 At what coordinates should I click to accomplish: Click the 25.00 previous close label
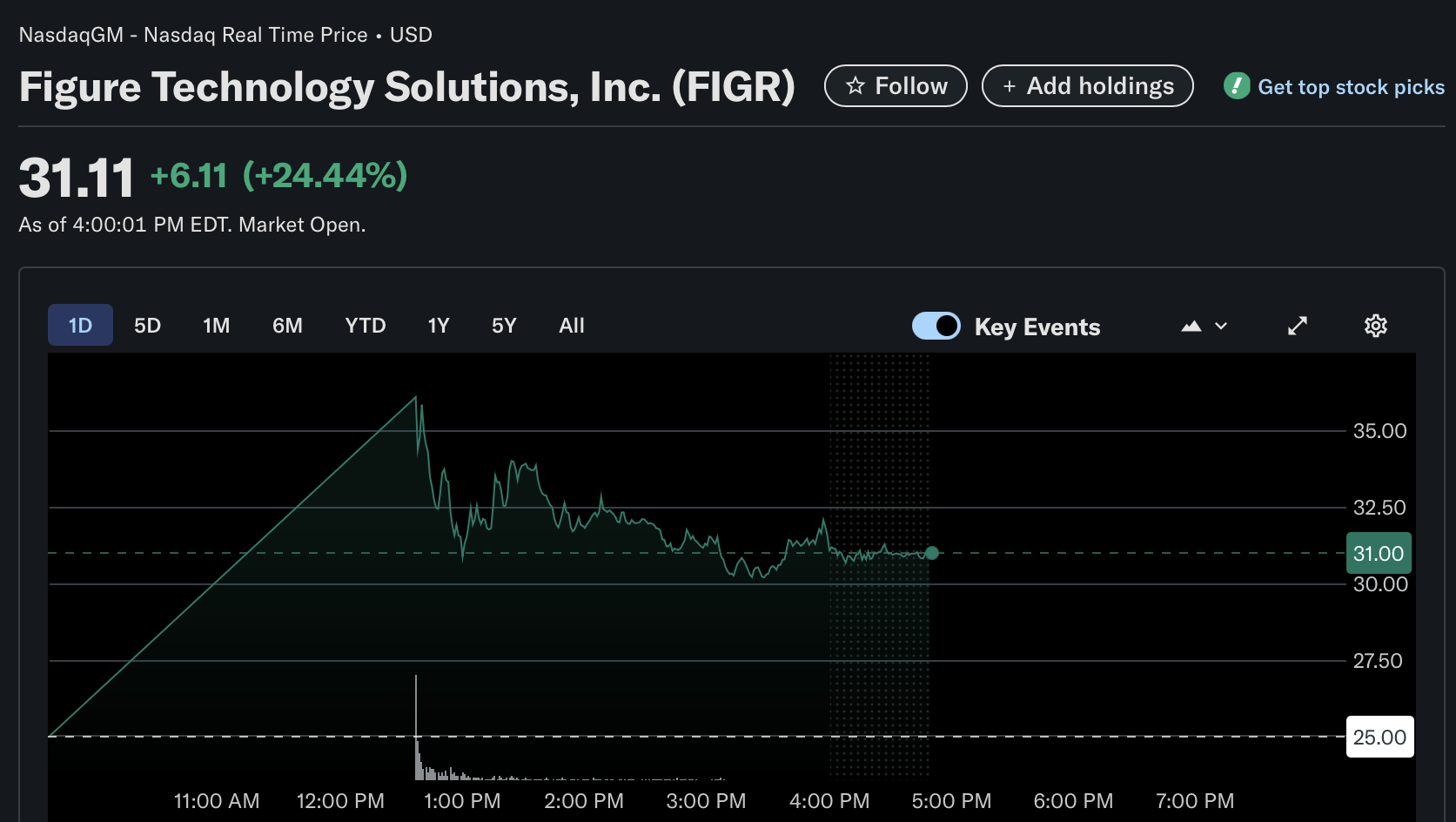[1379, 738]
